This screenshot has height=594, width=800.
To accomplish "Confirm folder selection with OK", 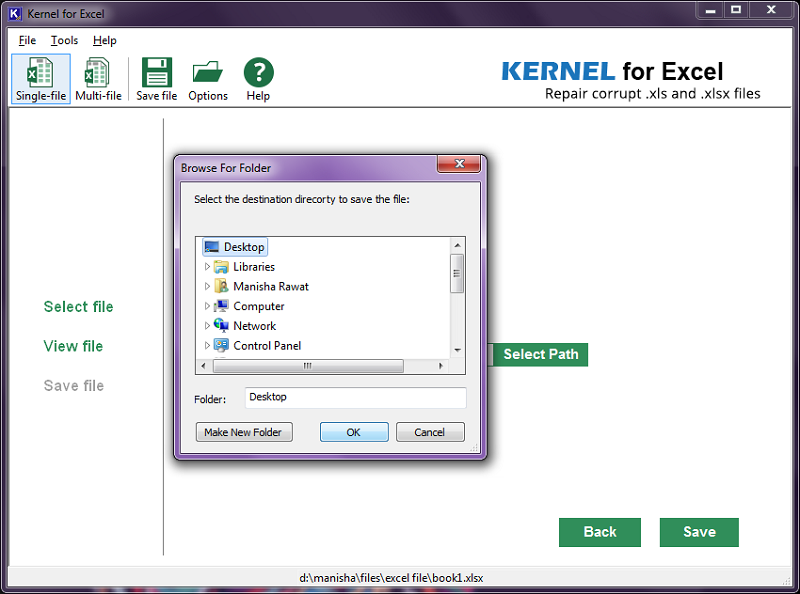I will [x=354, y=432].
